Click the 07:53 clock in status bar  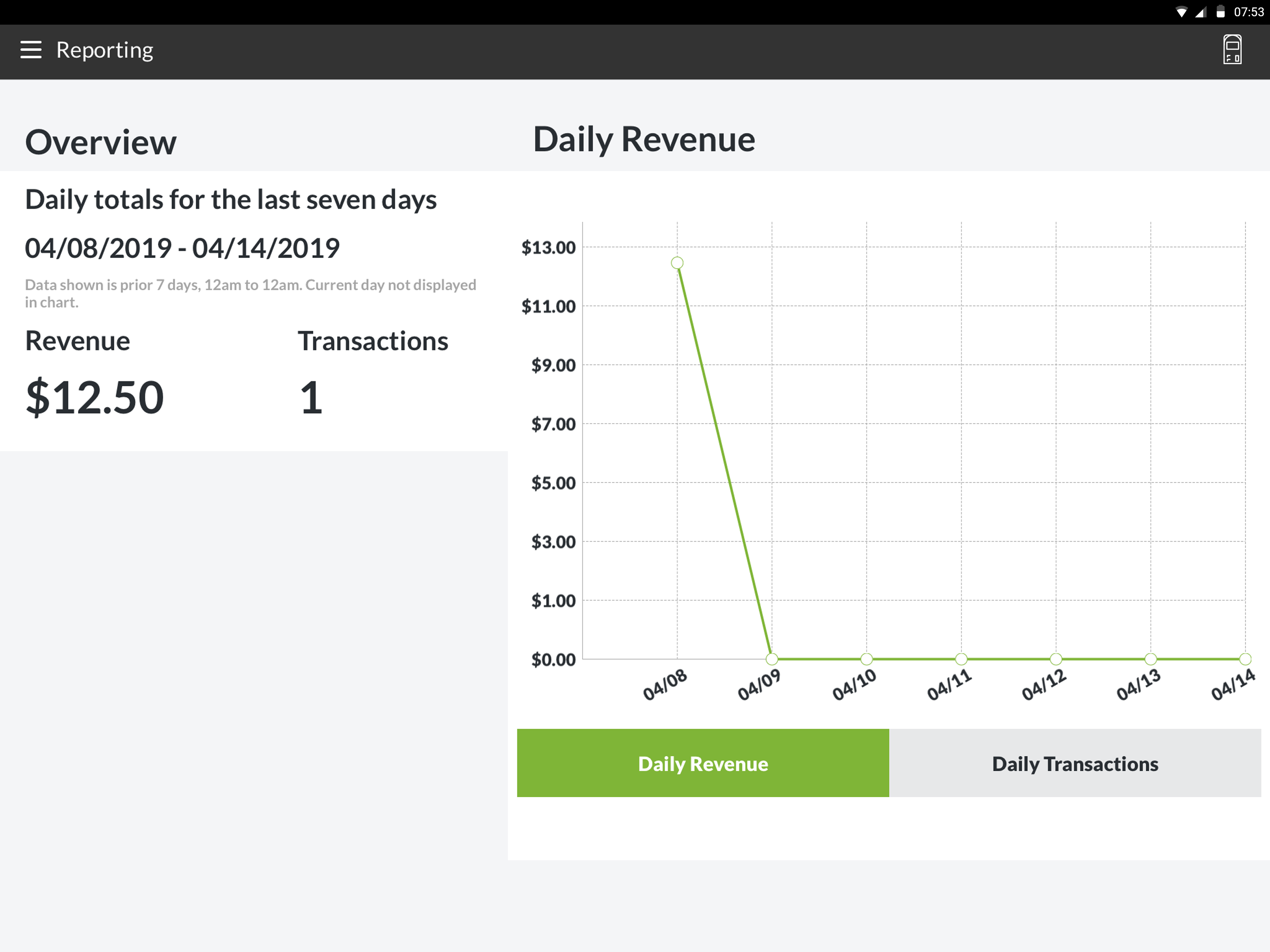(x=1249, y=12)
